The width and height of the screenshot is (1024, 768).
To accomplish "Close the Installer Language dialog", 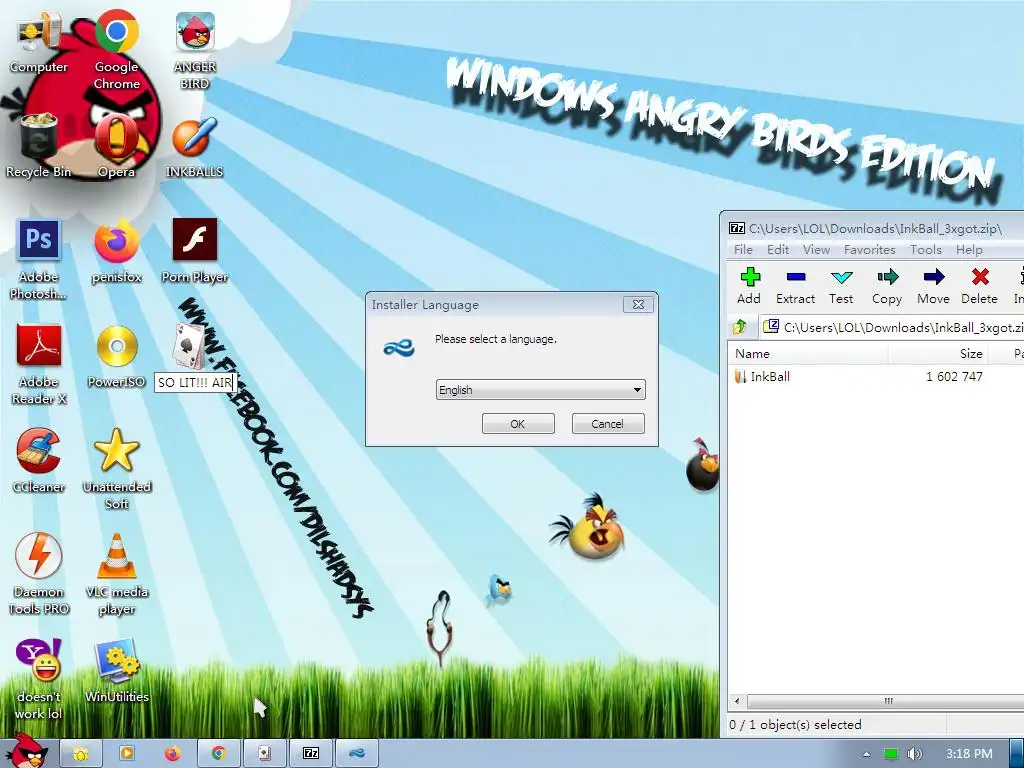I will tap(638, 304).
